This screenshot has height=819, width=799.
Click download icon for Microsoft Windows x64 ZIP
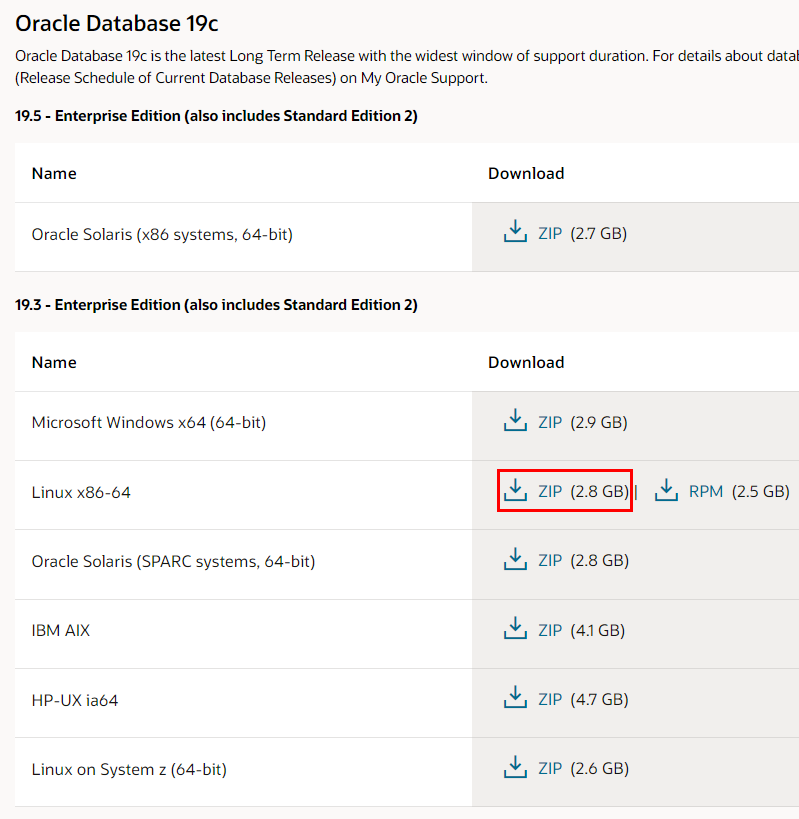tap(515, 420)
